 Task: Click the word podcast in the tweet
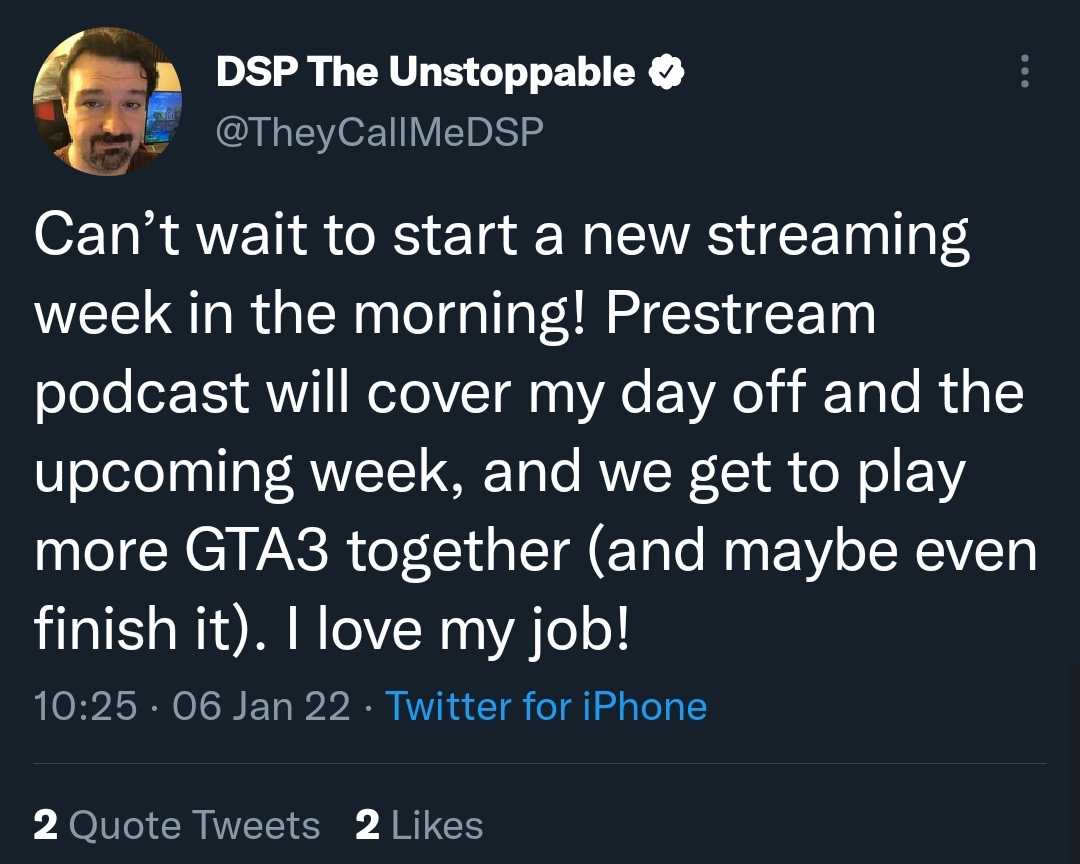pyautogui.click(x=141, y=395)
